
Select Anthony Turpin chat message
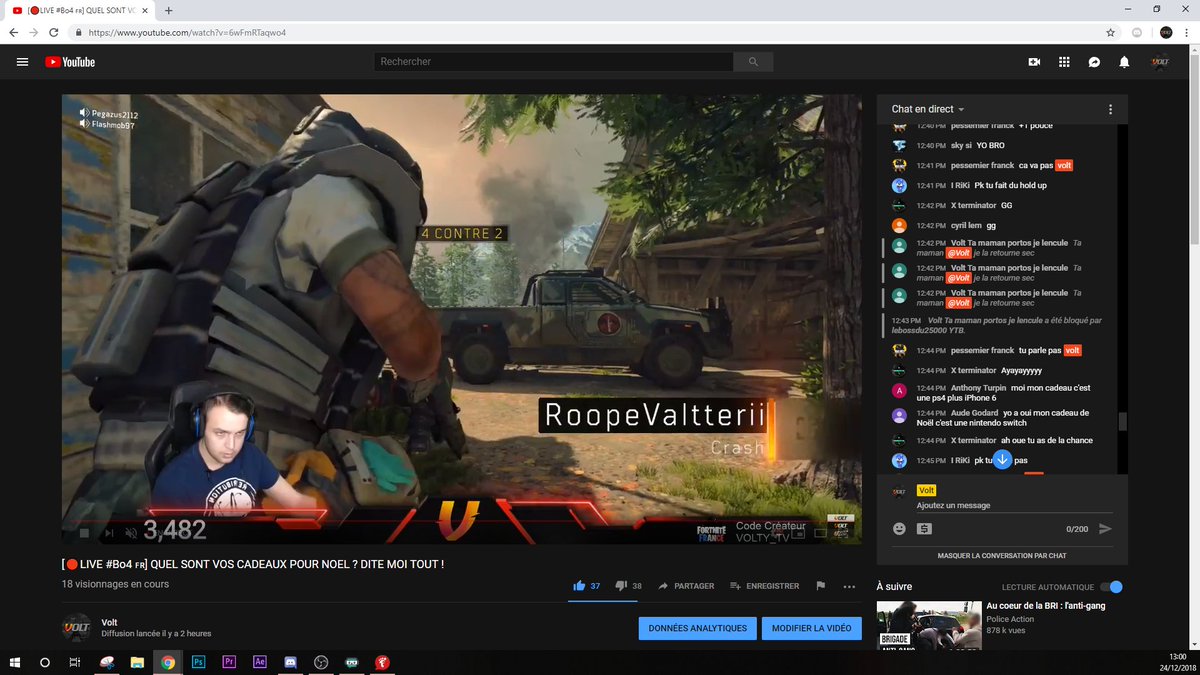(1002, 393)
